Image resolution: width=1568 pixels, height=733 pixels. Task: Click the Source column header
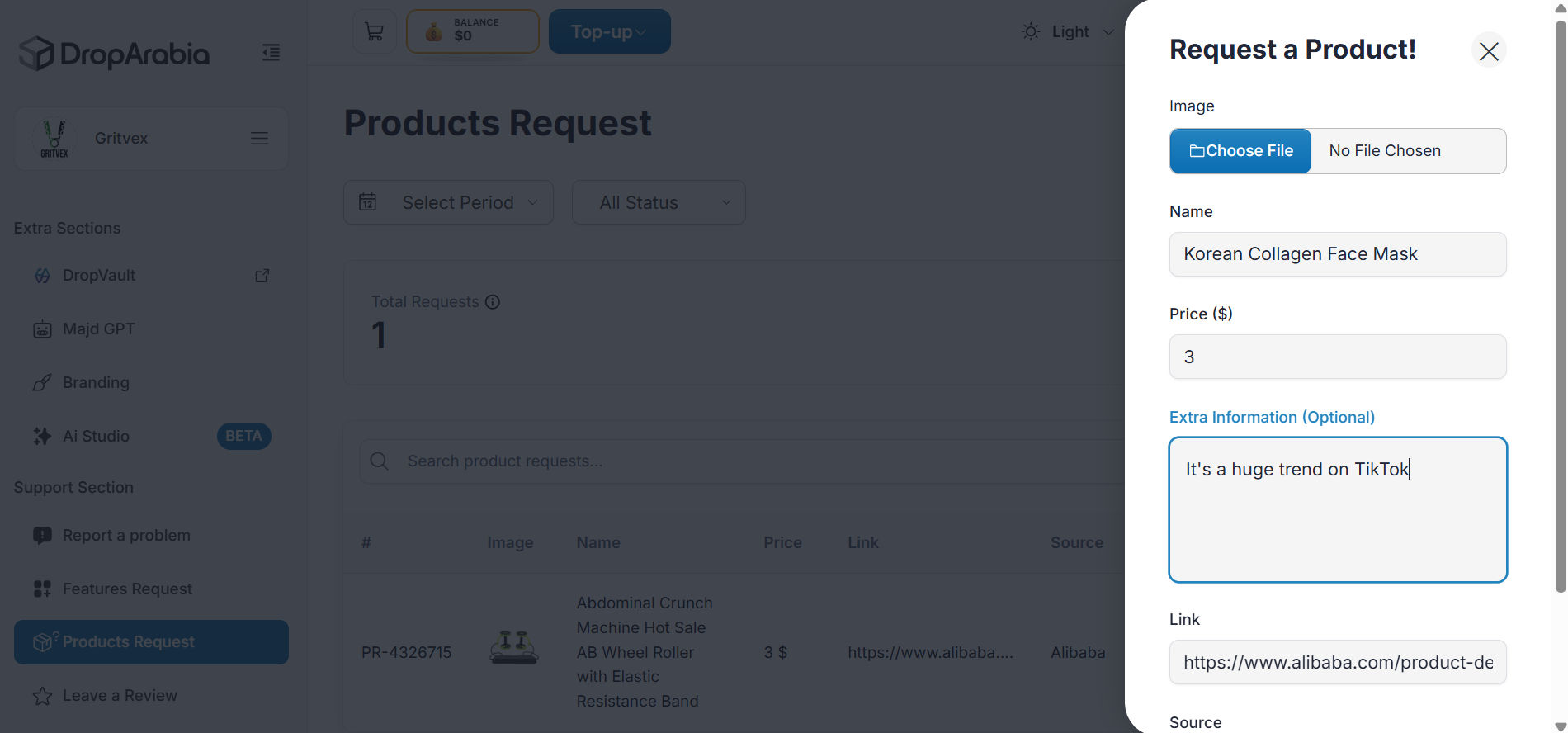point(1077,543)
